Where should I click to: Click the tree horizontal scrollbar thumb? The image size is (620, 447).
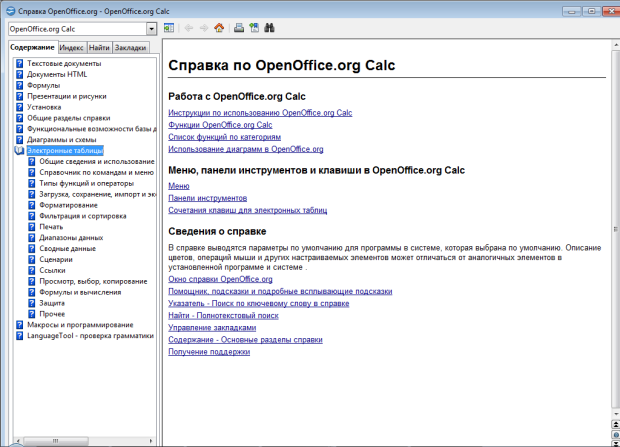tap(56, 441)
